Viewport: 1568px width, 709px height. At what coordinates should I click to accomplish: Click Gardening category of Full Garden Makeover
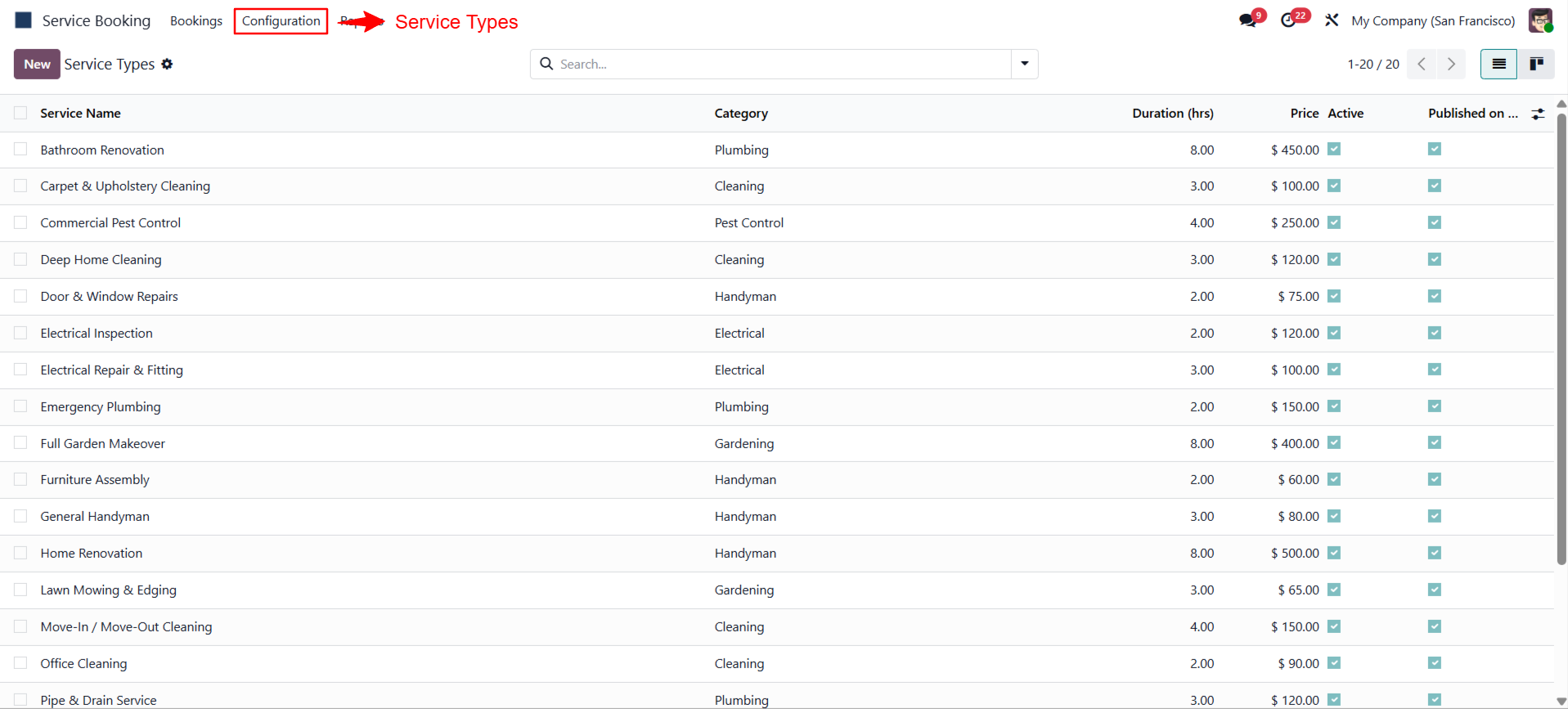tap(744, 443)
